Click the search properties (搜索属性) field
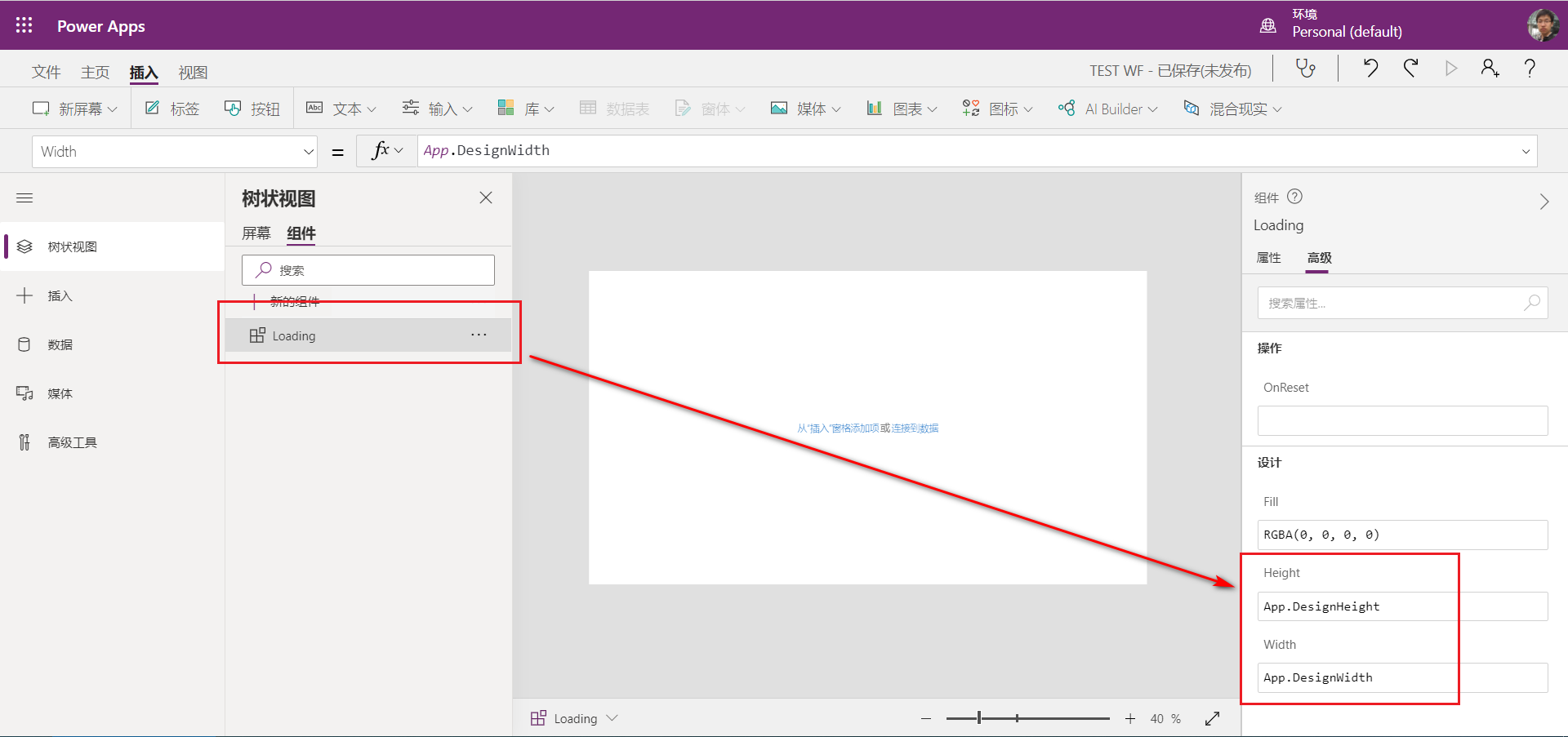 click(x=1402, y=303)
